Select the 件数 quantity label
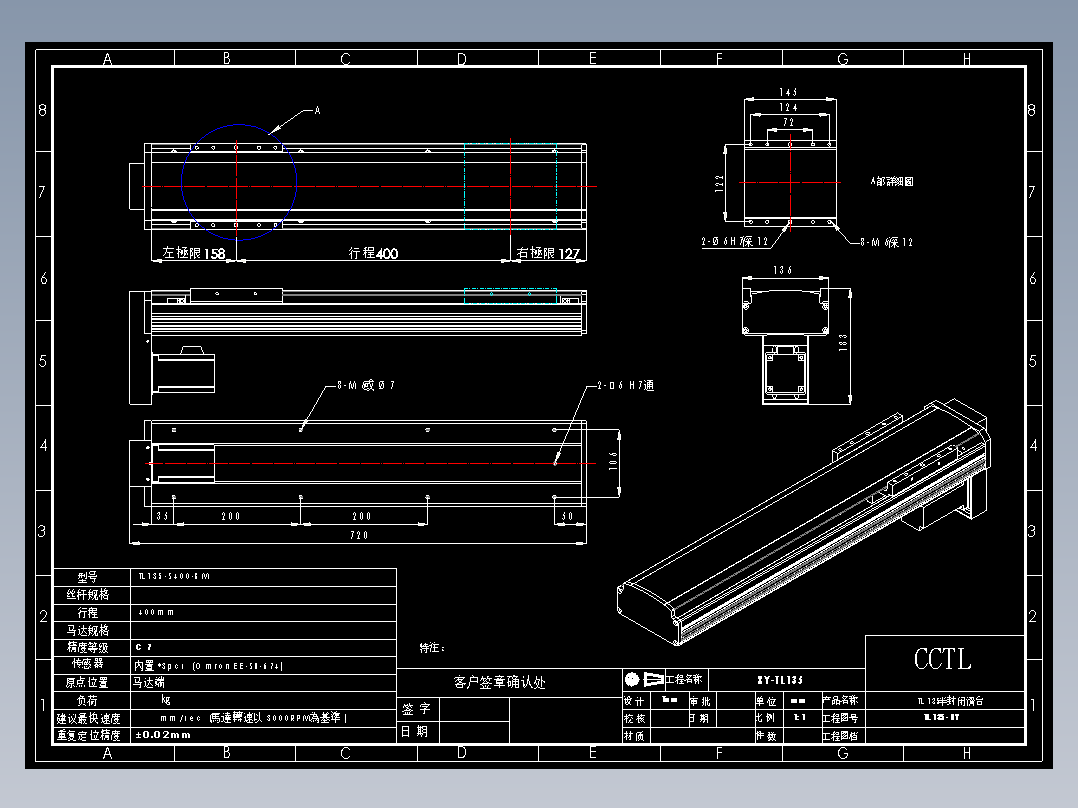 pyautogui.click(x=765, y=736)
